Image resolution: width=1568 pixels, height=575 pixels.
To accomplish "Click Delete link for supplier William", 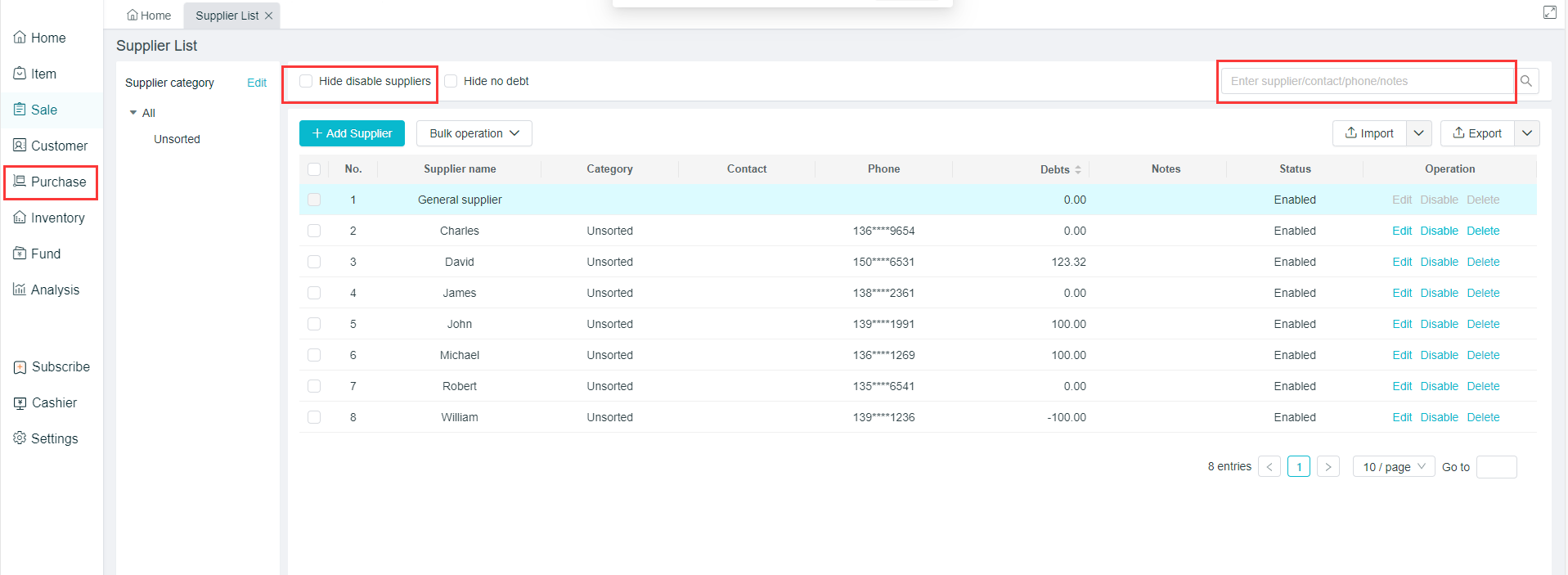I will (x=1482, y=417).
